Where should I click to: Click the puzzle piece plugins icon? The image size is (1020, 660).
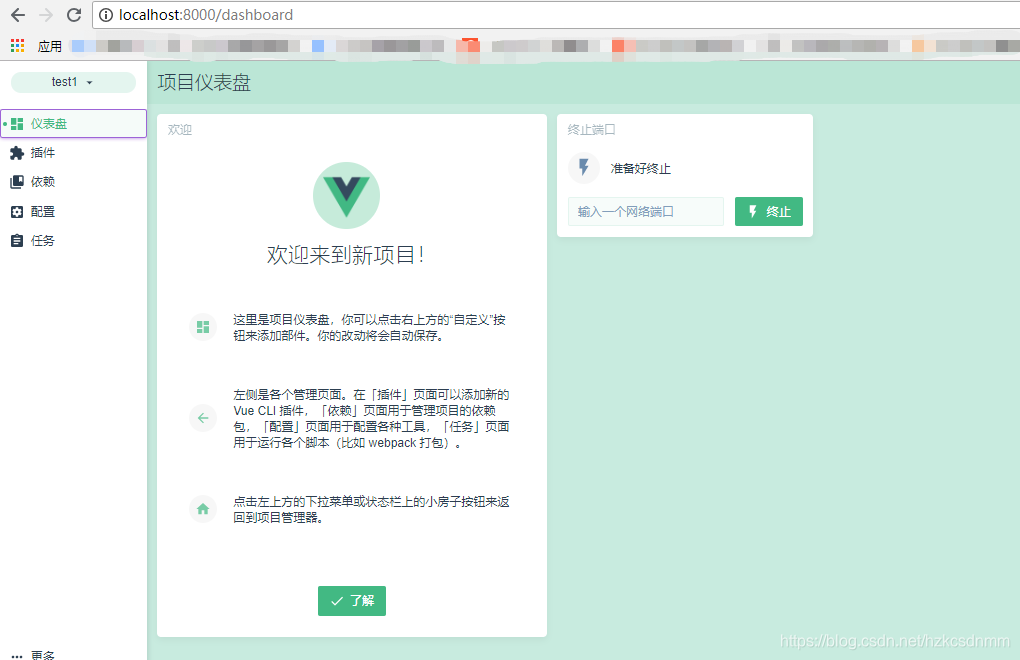coord(17,153)
